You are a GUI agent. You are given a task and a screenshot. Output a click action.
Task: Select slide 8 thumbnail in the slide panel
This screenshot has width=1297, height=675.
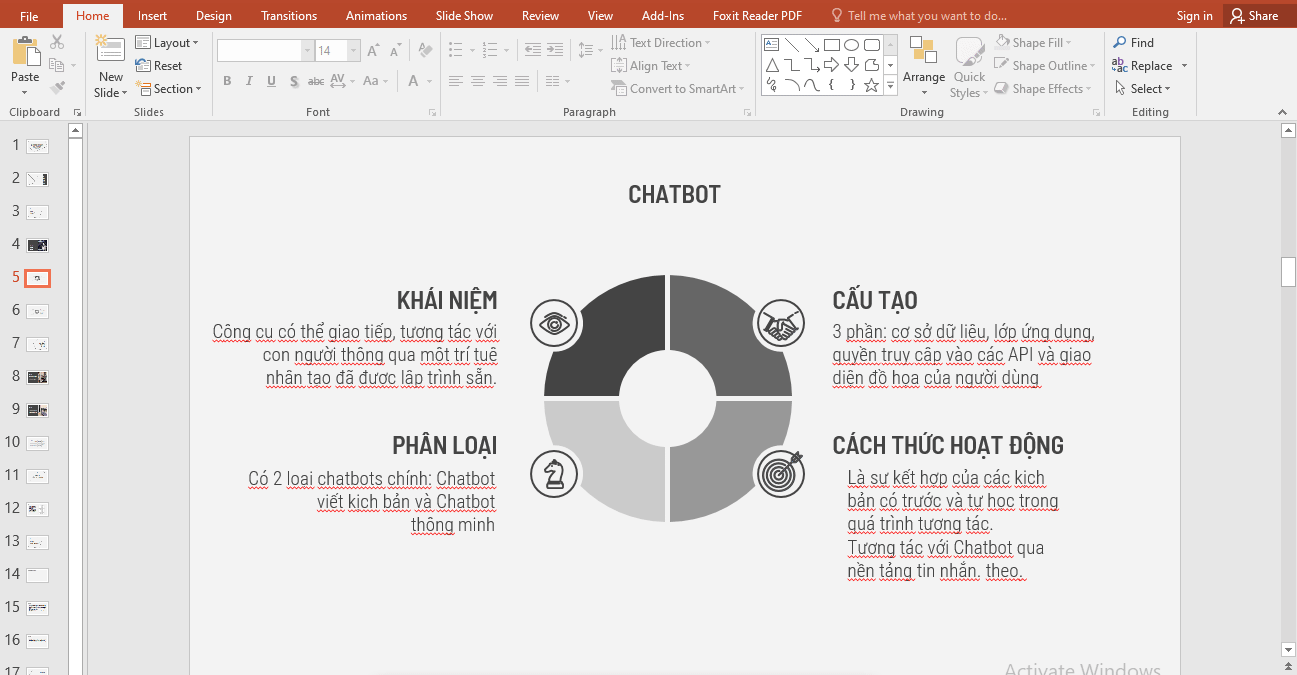[37, 376]
